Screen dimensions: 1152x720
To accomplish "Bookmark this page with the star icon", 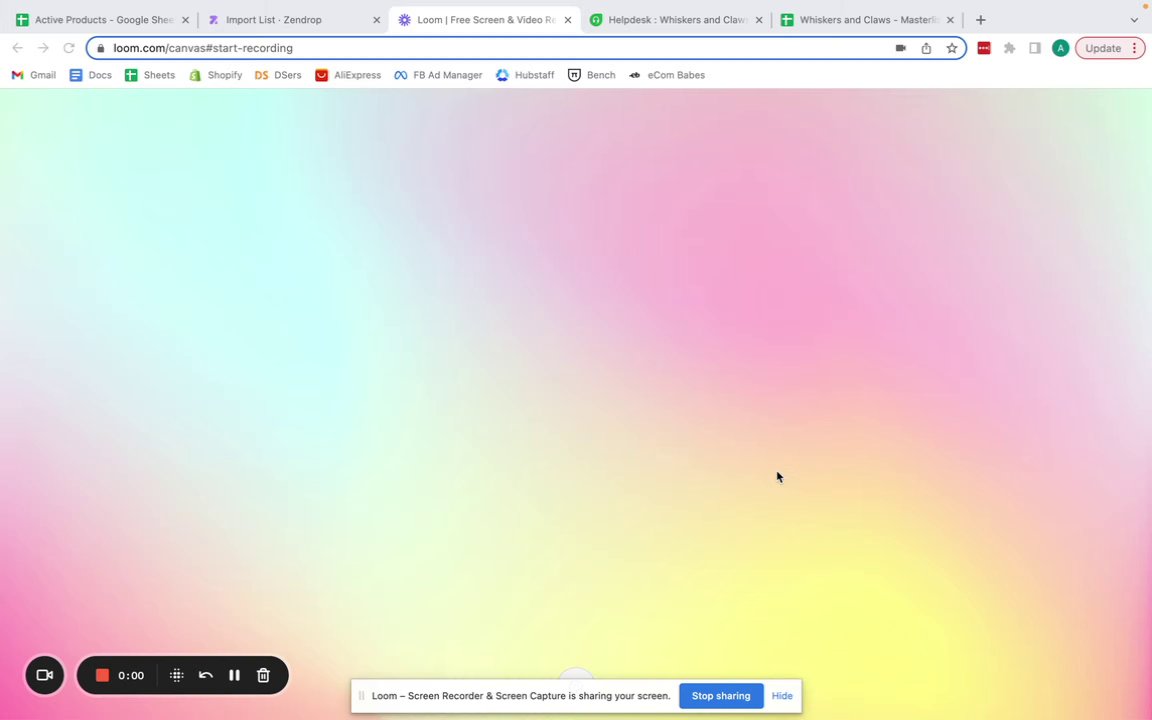I will (951, 48).
